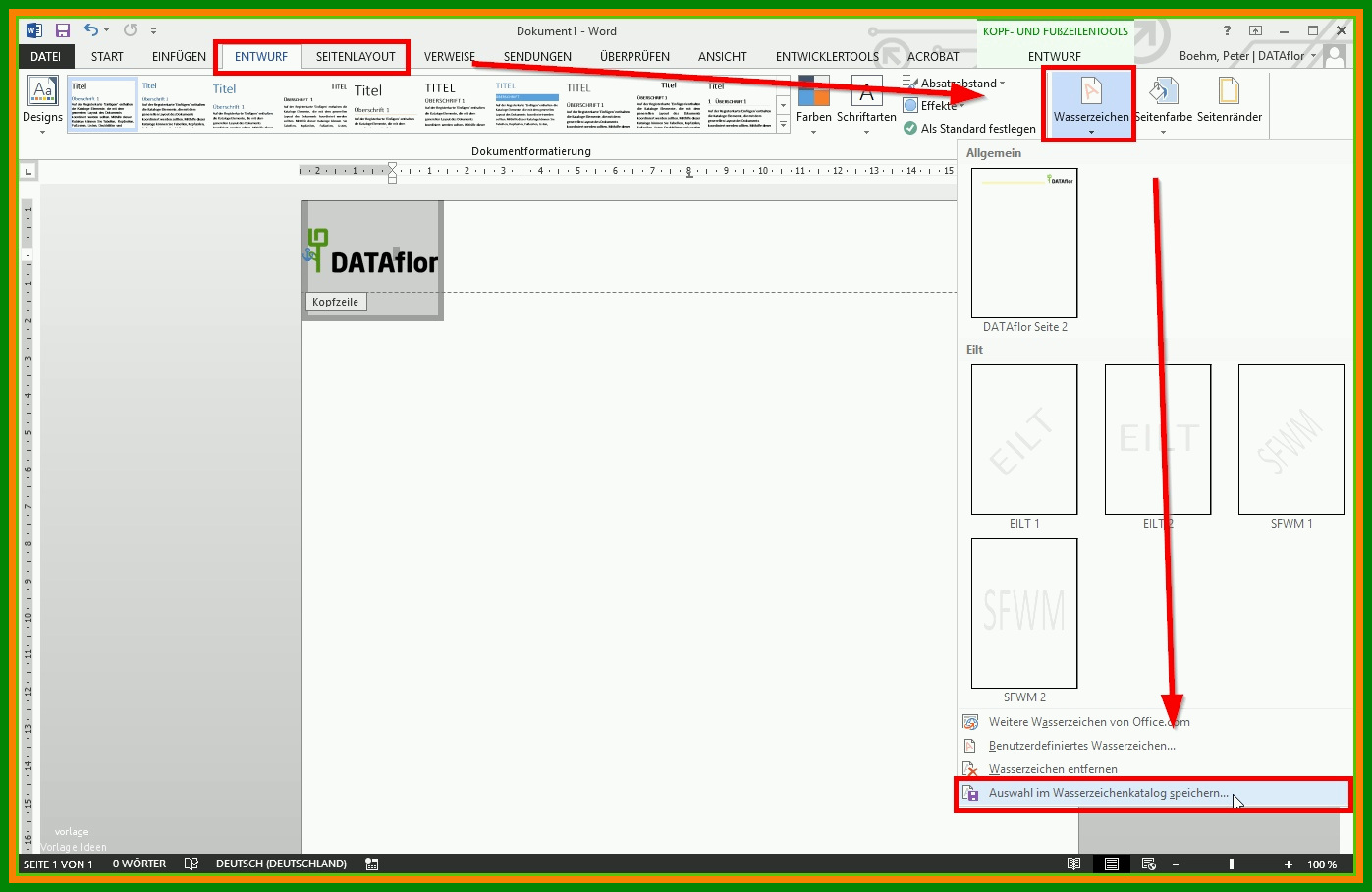This screenshot has width=1372, height=892.
Task: Switch to the EINFÜGEN ribbon tab
Action: click(179, 56)
